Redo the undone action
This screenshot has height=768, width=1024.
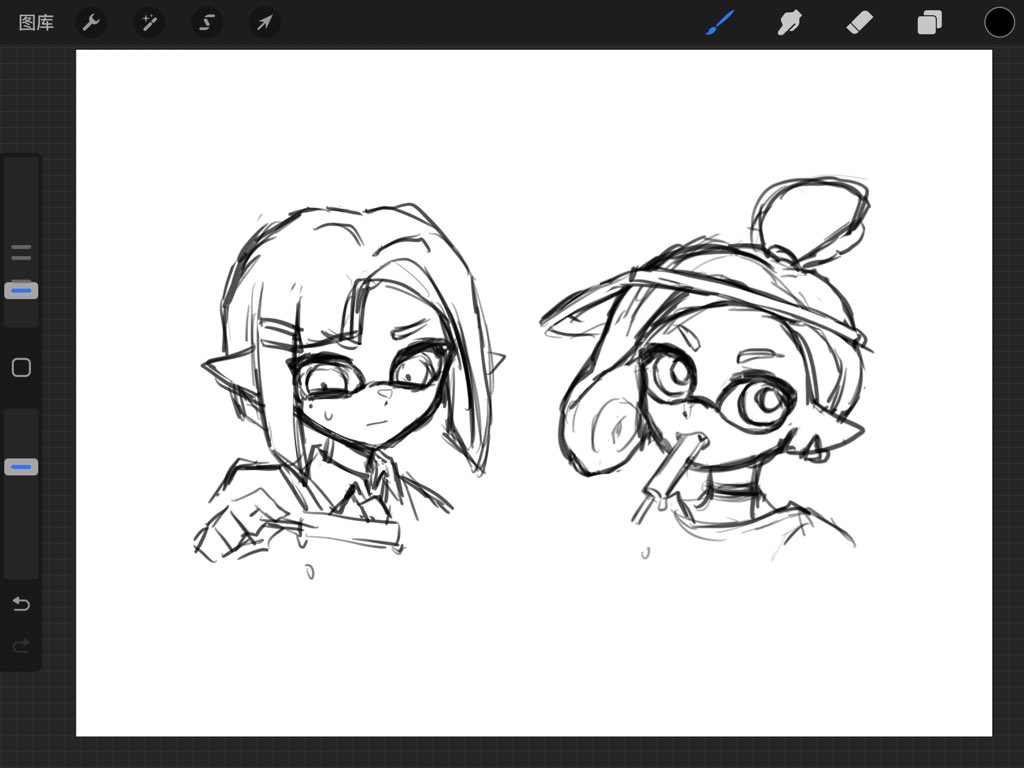pyautogui.click(x=21, y=646)
